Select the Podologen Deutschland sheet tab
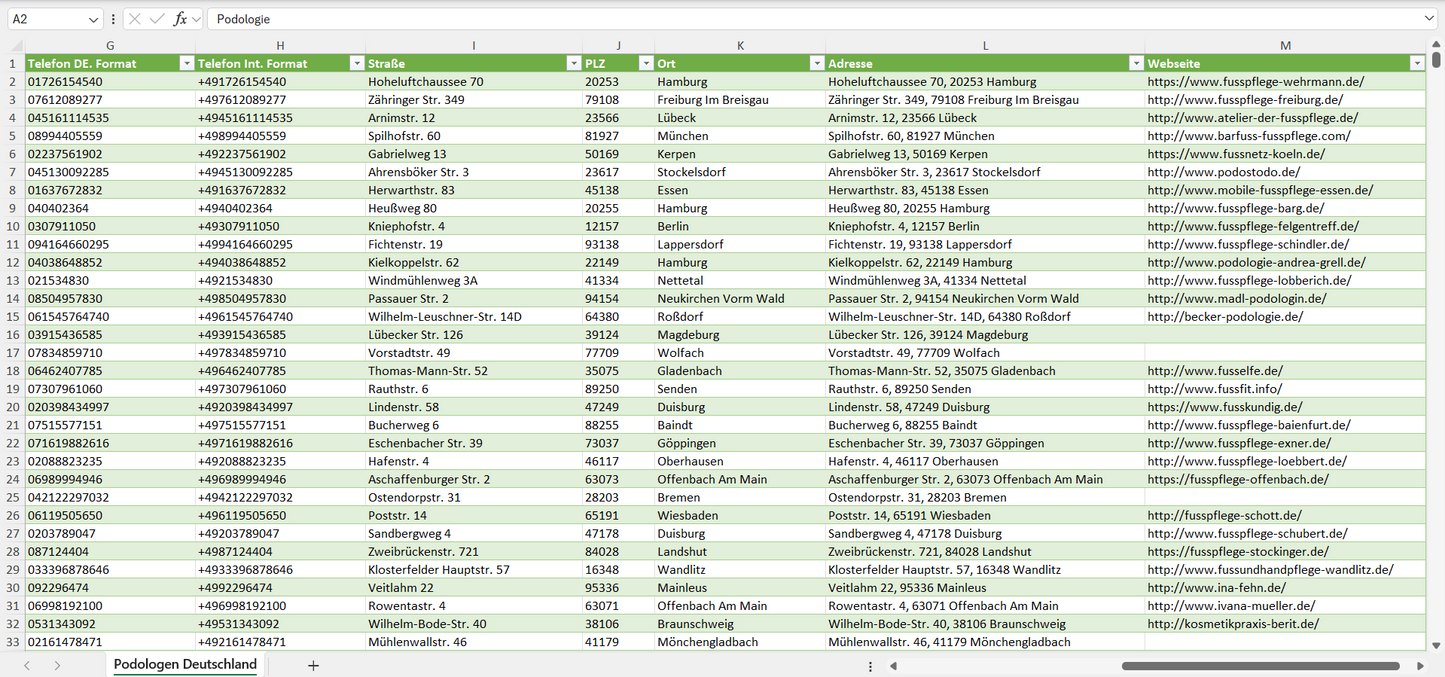The height and width of the screenshot is (677, 1445). 185,664
